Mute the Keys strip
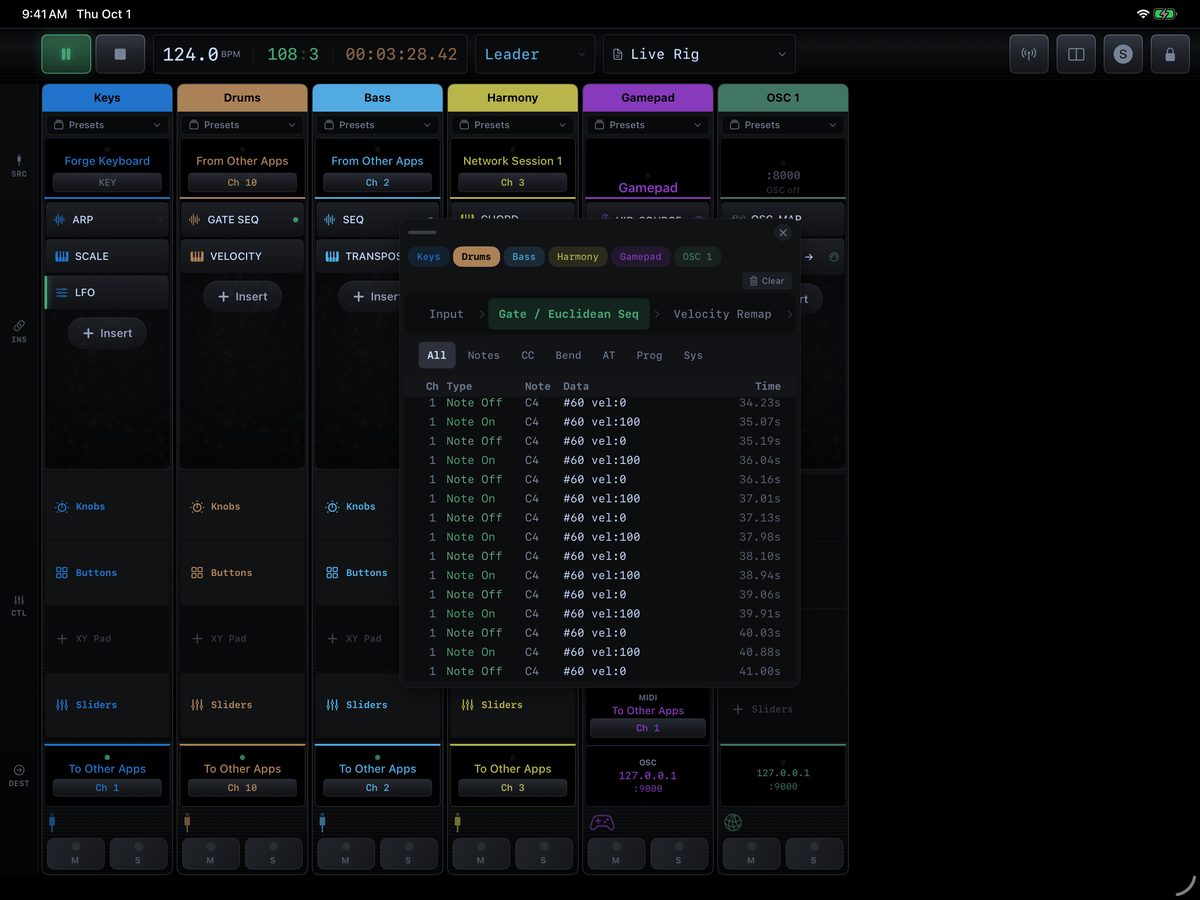1200x900 pixels. pyautogui.click(x=75, y=854)
